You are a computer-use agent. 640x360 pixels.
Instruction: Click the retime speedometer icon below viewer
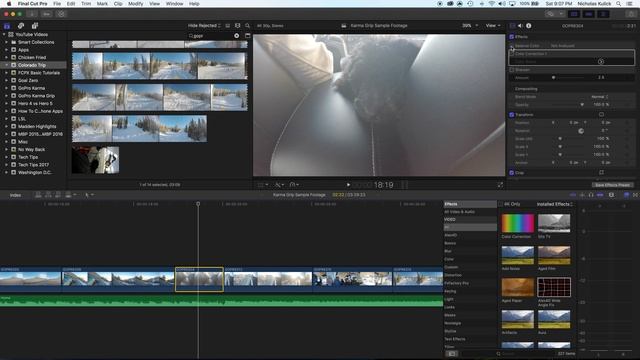294,185
